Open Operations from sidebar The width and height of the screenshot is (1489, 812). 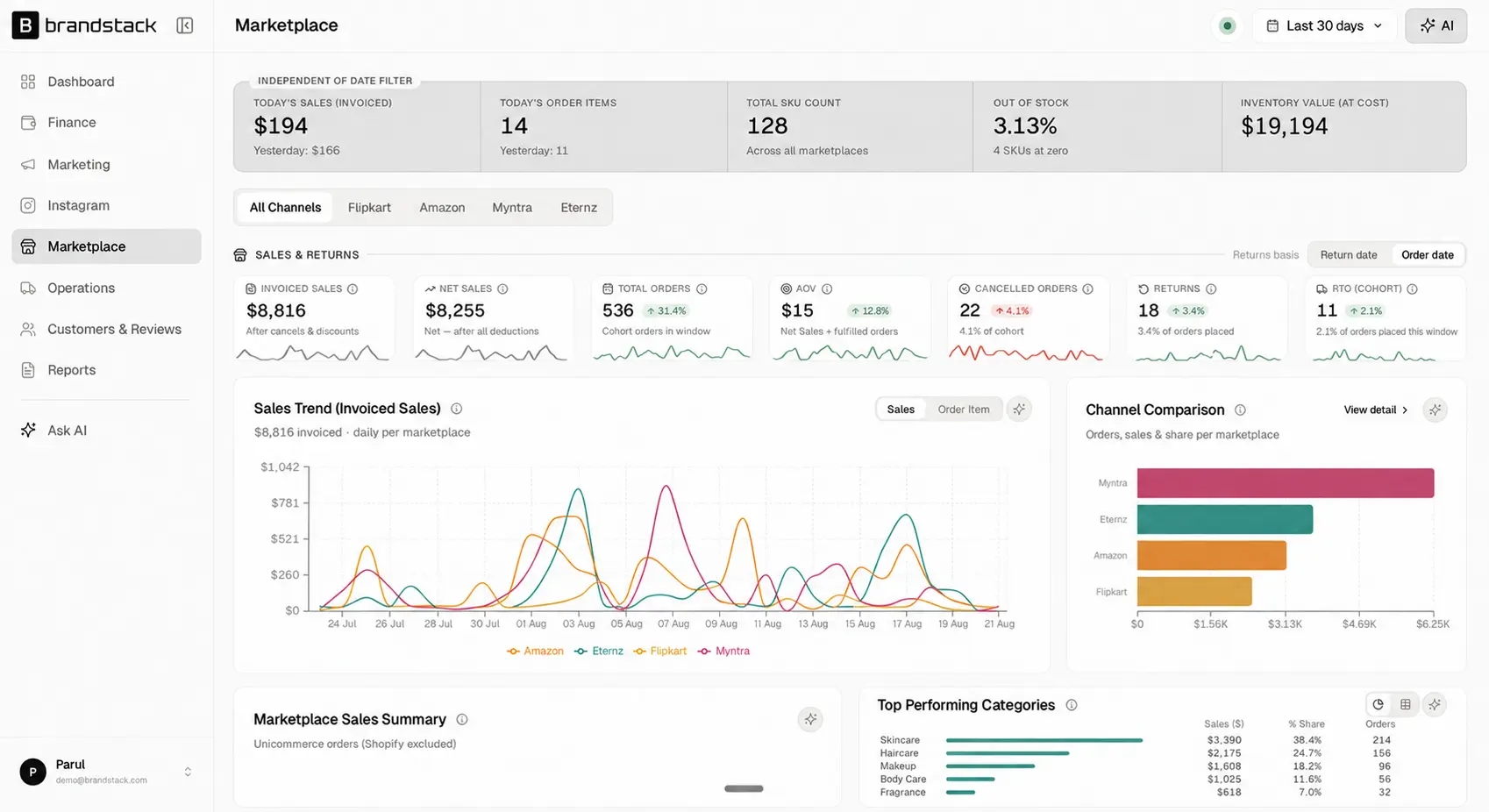point(106,288)
